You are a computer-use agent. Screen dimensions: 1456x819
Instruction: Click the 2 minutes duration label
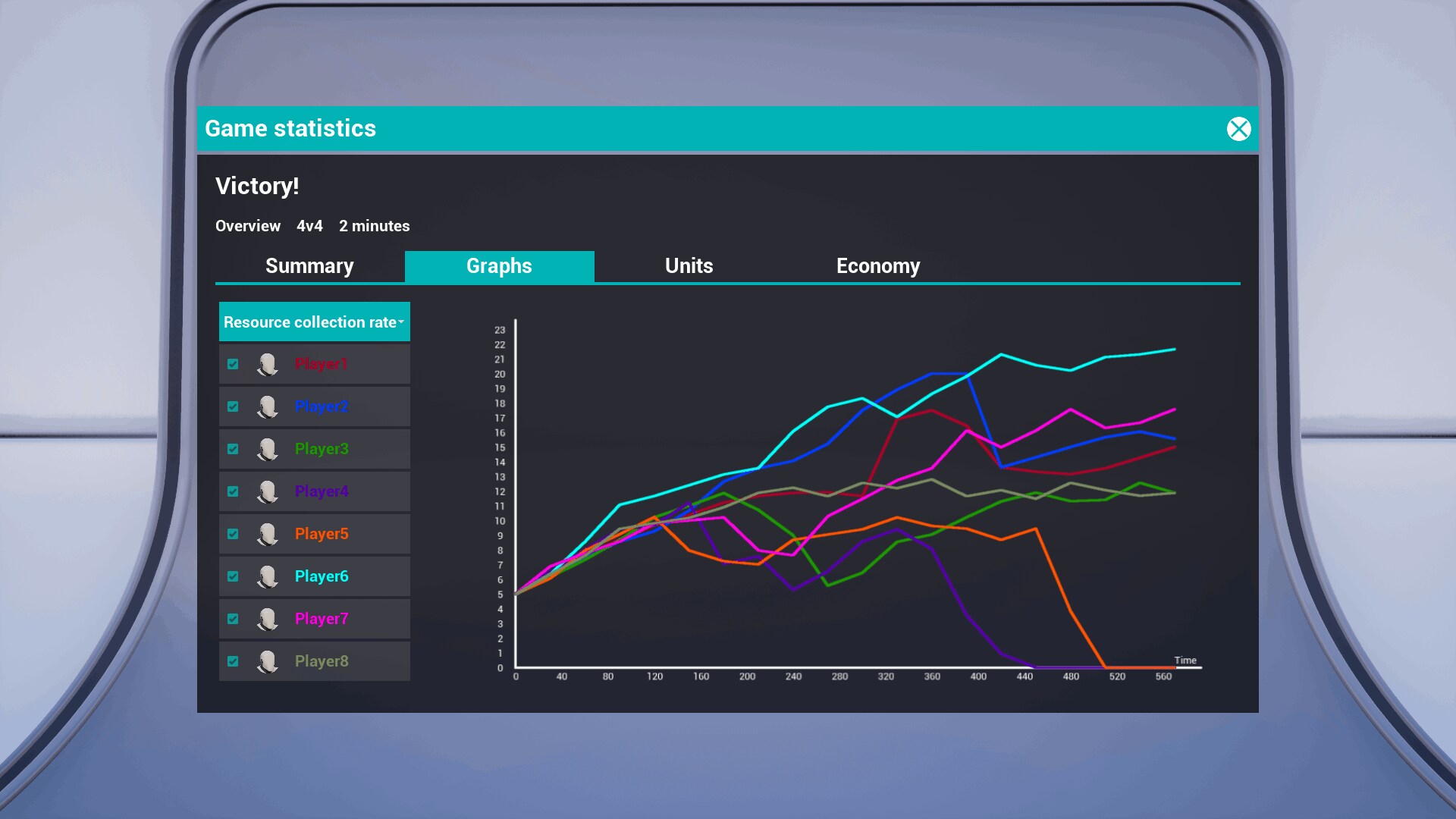point(374,226)
